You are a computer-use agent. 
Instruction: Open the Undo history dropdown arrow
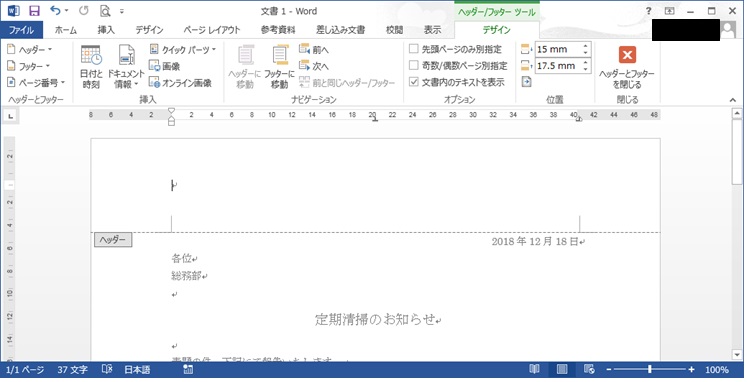point(66,10)
